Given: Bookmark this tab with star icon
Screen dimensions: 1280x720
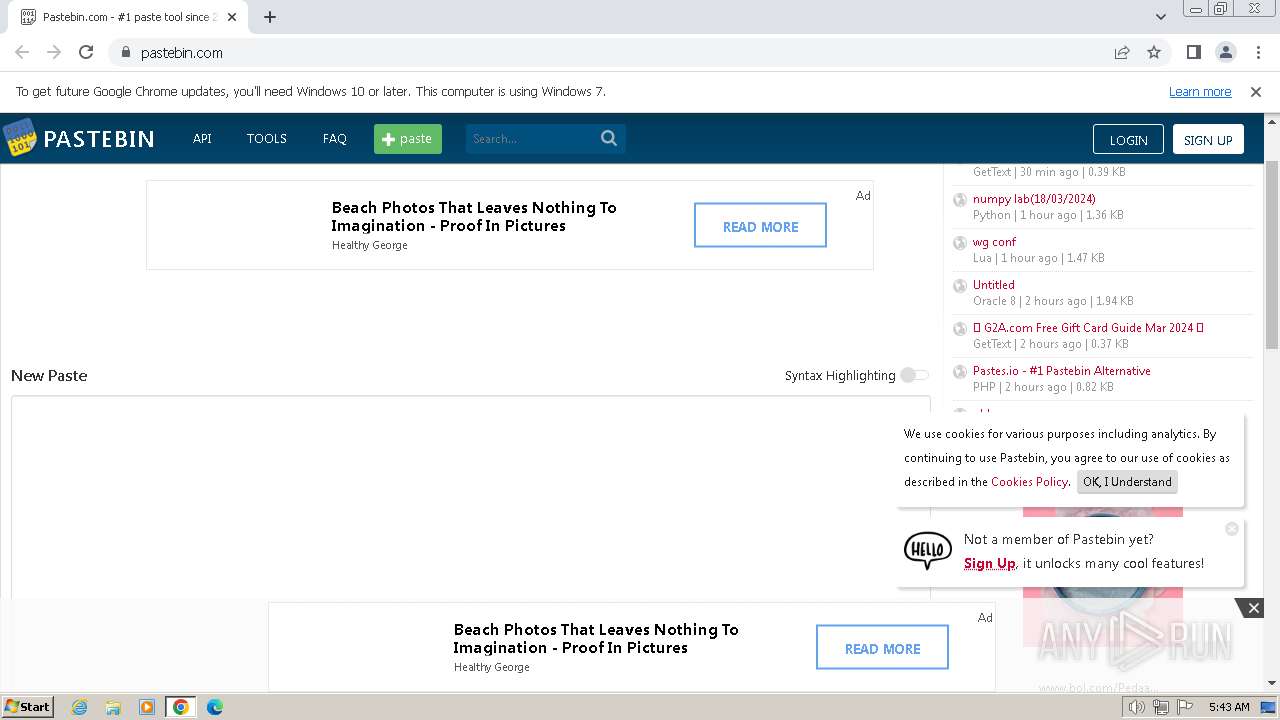Looking at the screenshot, I should click(x=1154, y=52).
